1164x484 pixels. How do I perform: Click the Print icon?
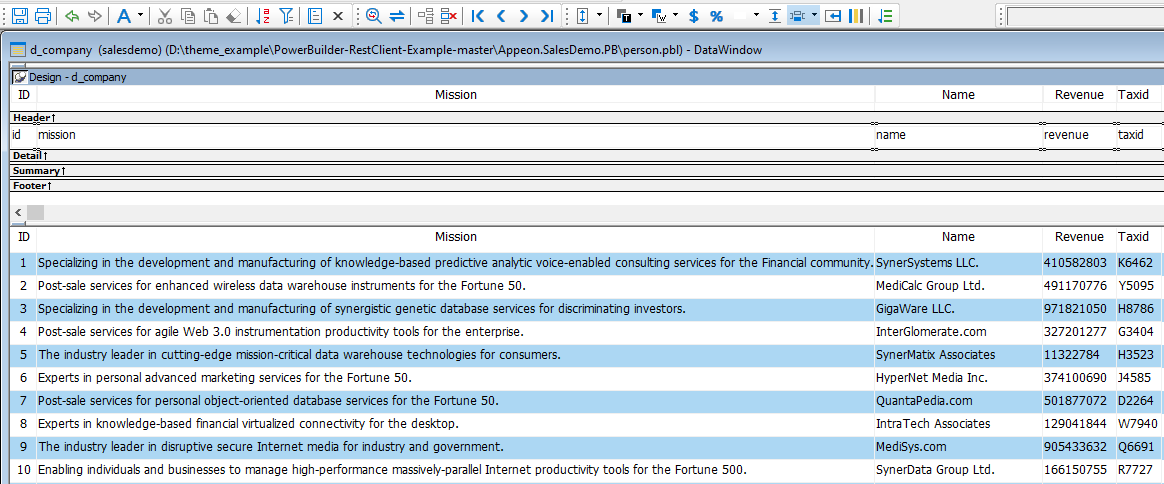[43, 16]
